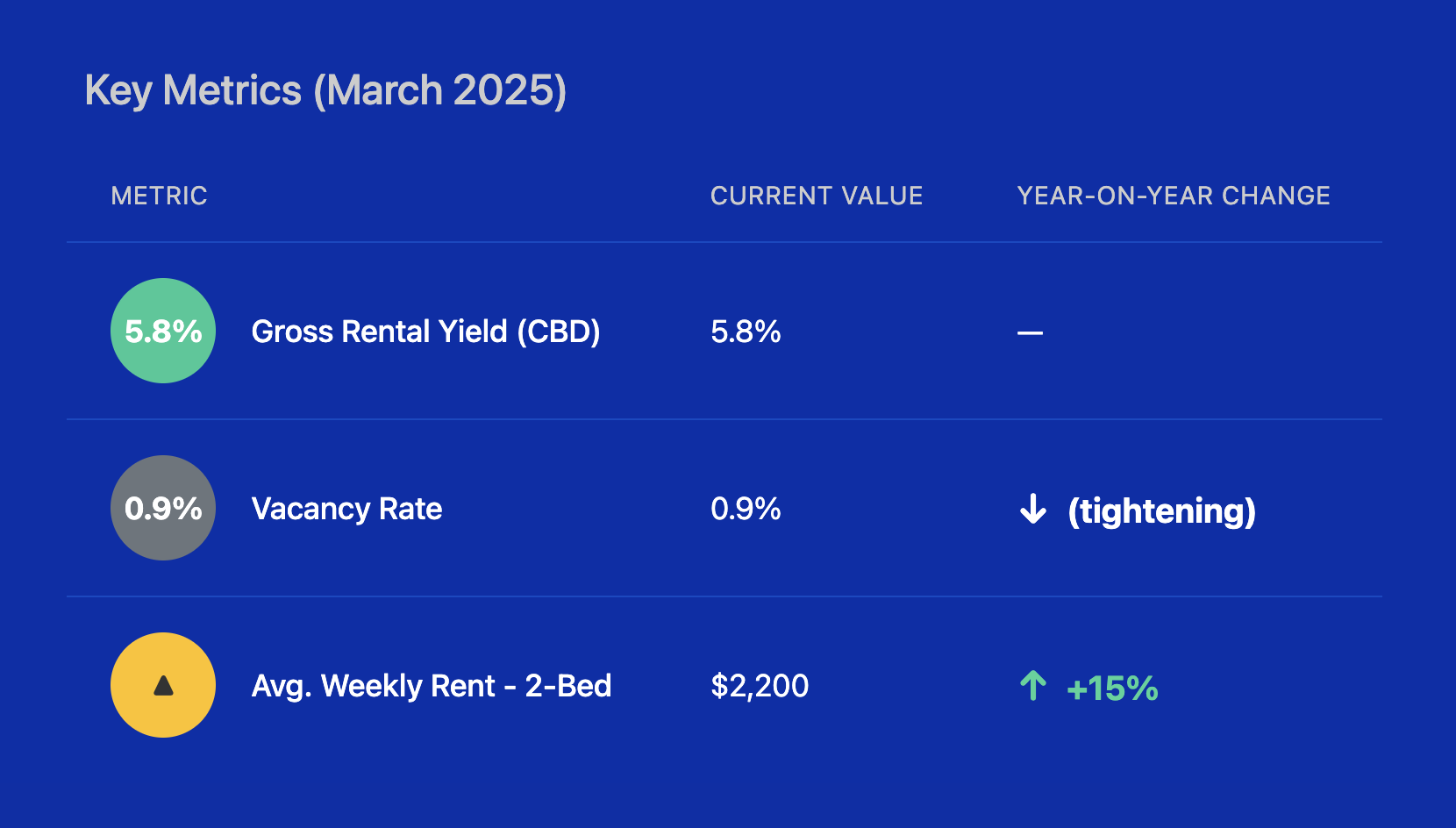This screenshot has width=1456, height=828.
Task: Click the green 5.8% yield badge
Action: click(163, 331)
